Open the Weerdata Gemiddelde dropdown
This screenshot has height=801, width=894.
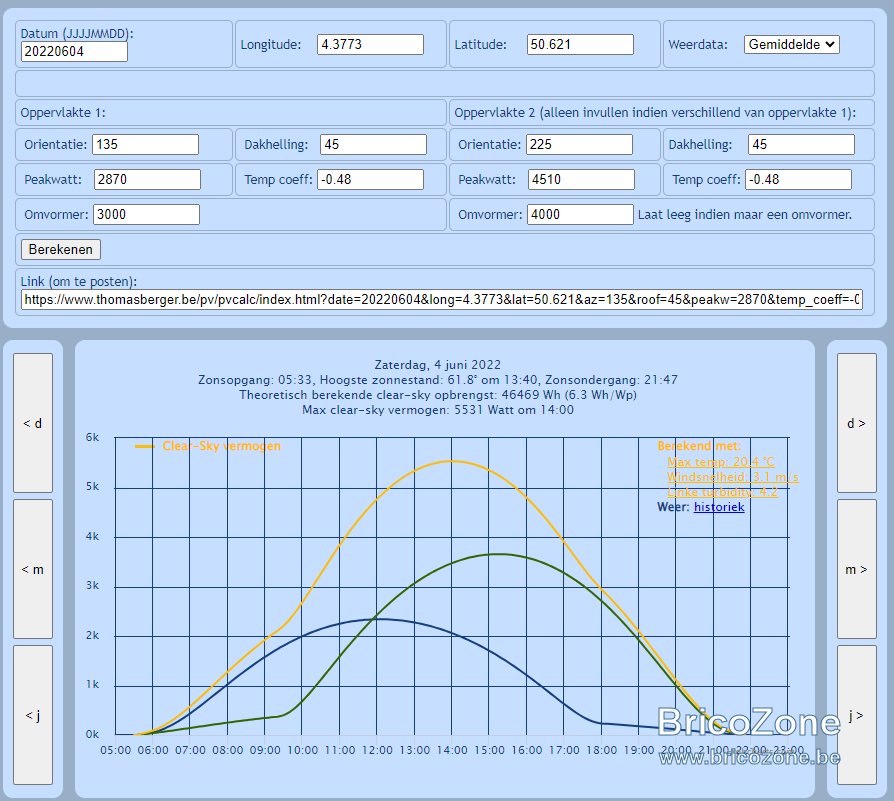(791, 44)
